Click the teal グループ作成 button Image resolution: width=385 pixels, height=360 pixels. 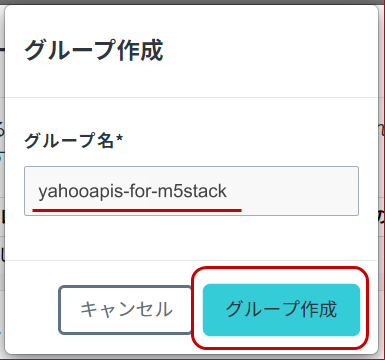[x=281, y=310]
